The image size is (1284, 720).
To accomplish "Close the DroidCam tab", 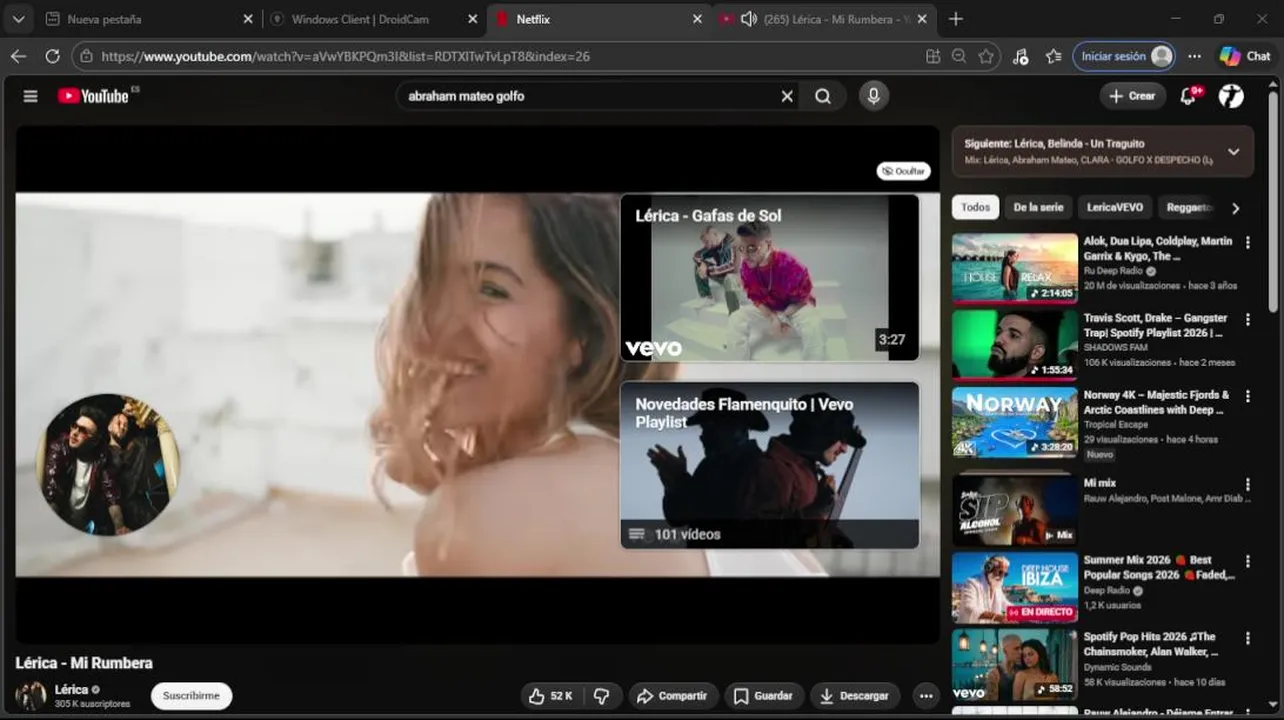I will tap(473, 19).
